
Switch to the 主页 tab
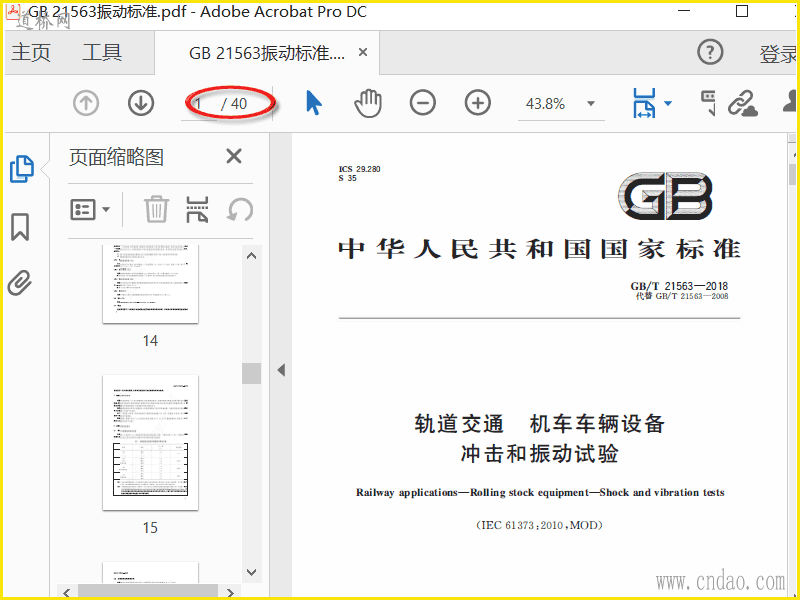[x=31, y=53]
